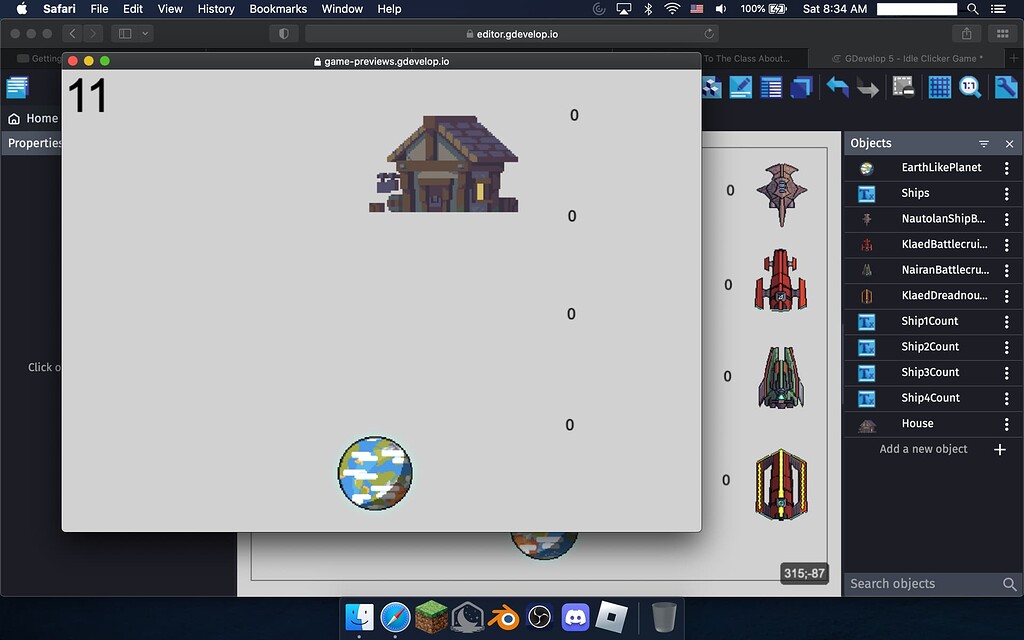Open EarthLikePlanet object options menu
The height and width of the screenshot is (640, 1024).
(x=1006, y=167)
